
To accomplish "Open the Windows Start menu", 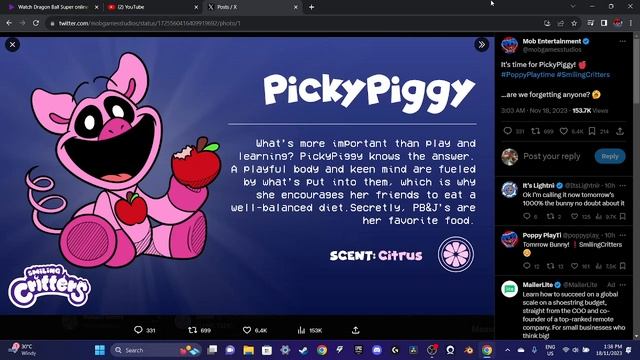I will tap(100, 350).
